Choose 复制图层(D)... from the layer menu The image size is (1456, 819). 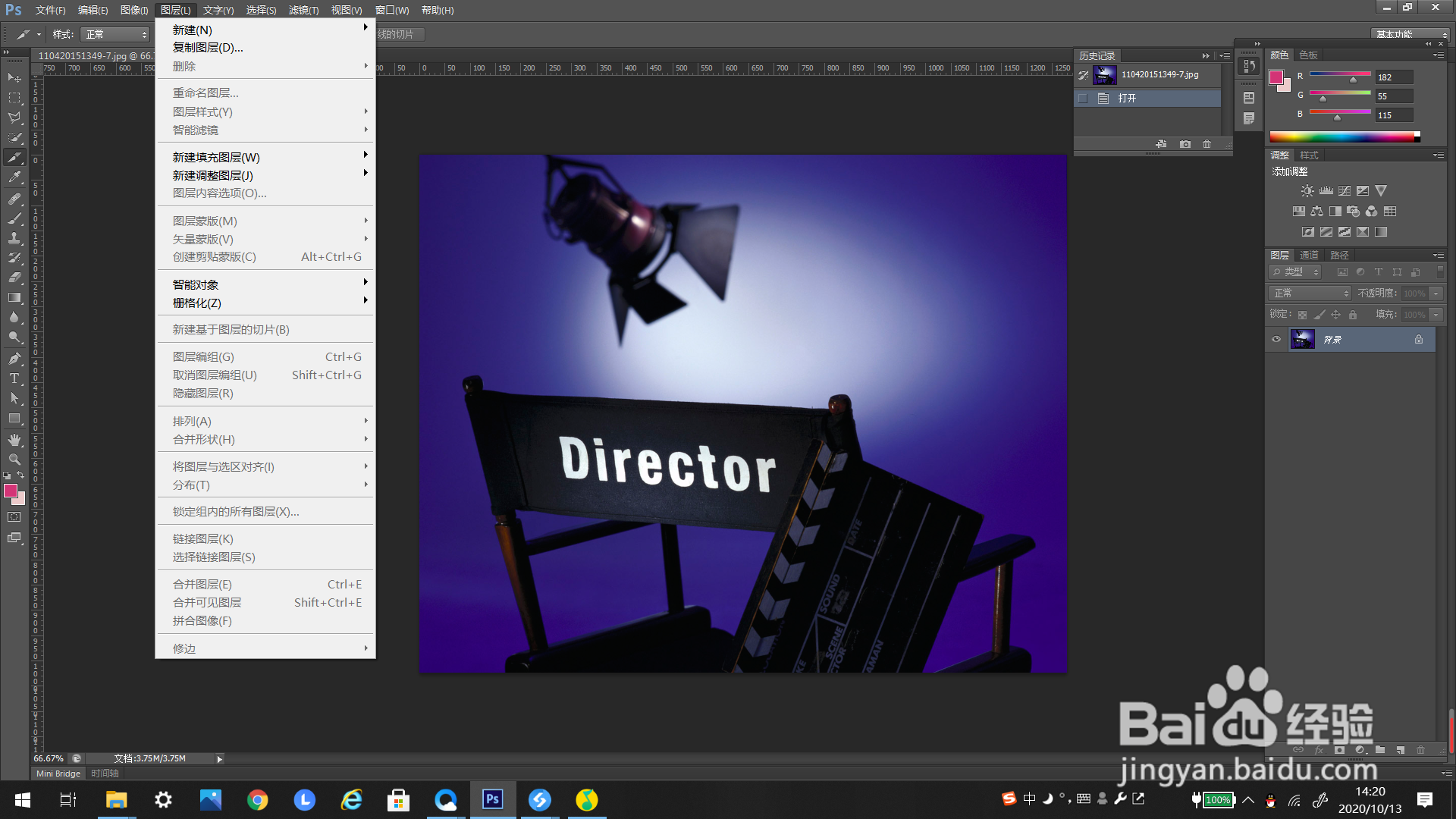(208, 48)
